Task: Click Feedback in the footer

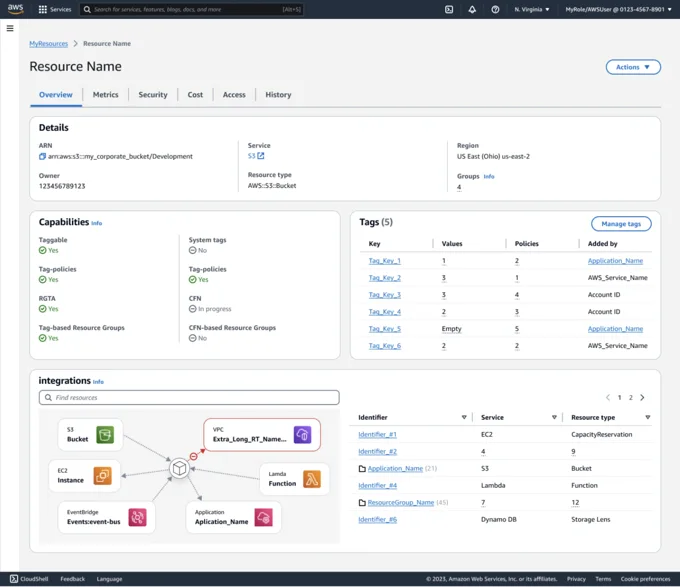Action: point(72,579)
